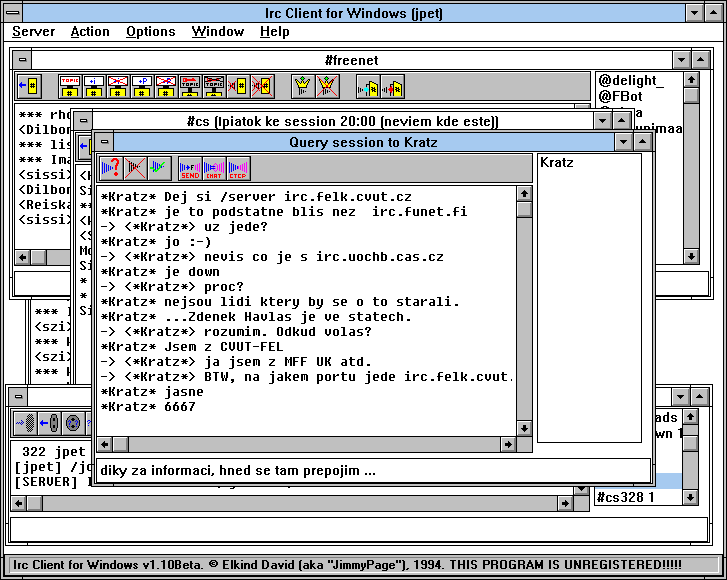Open the main application control menu box
The image size is (727, 580).
tap(13, 12)
